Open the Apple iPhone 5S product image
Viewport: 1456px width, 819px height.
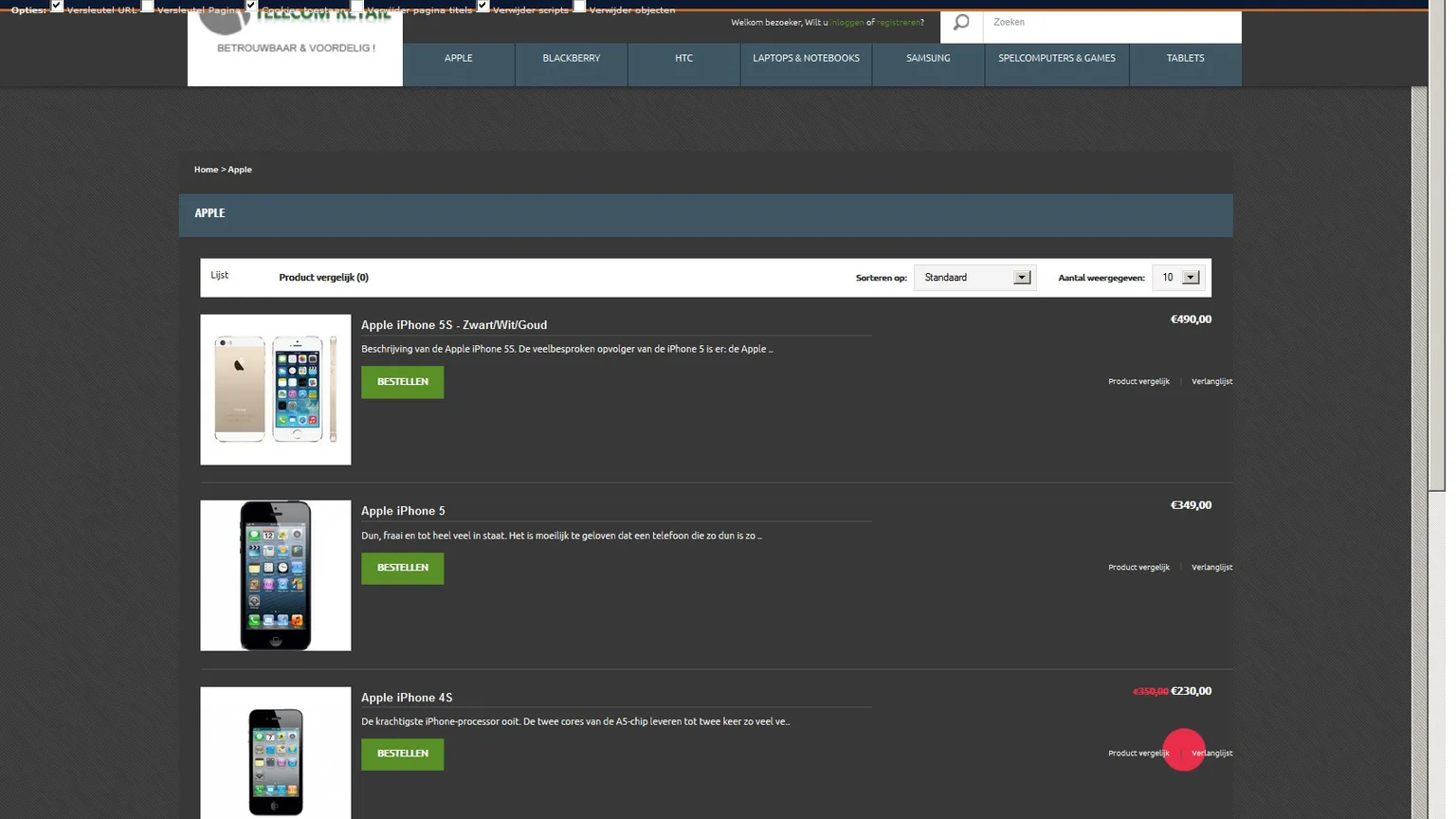tap(276, 390)
